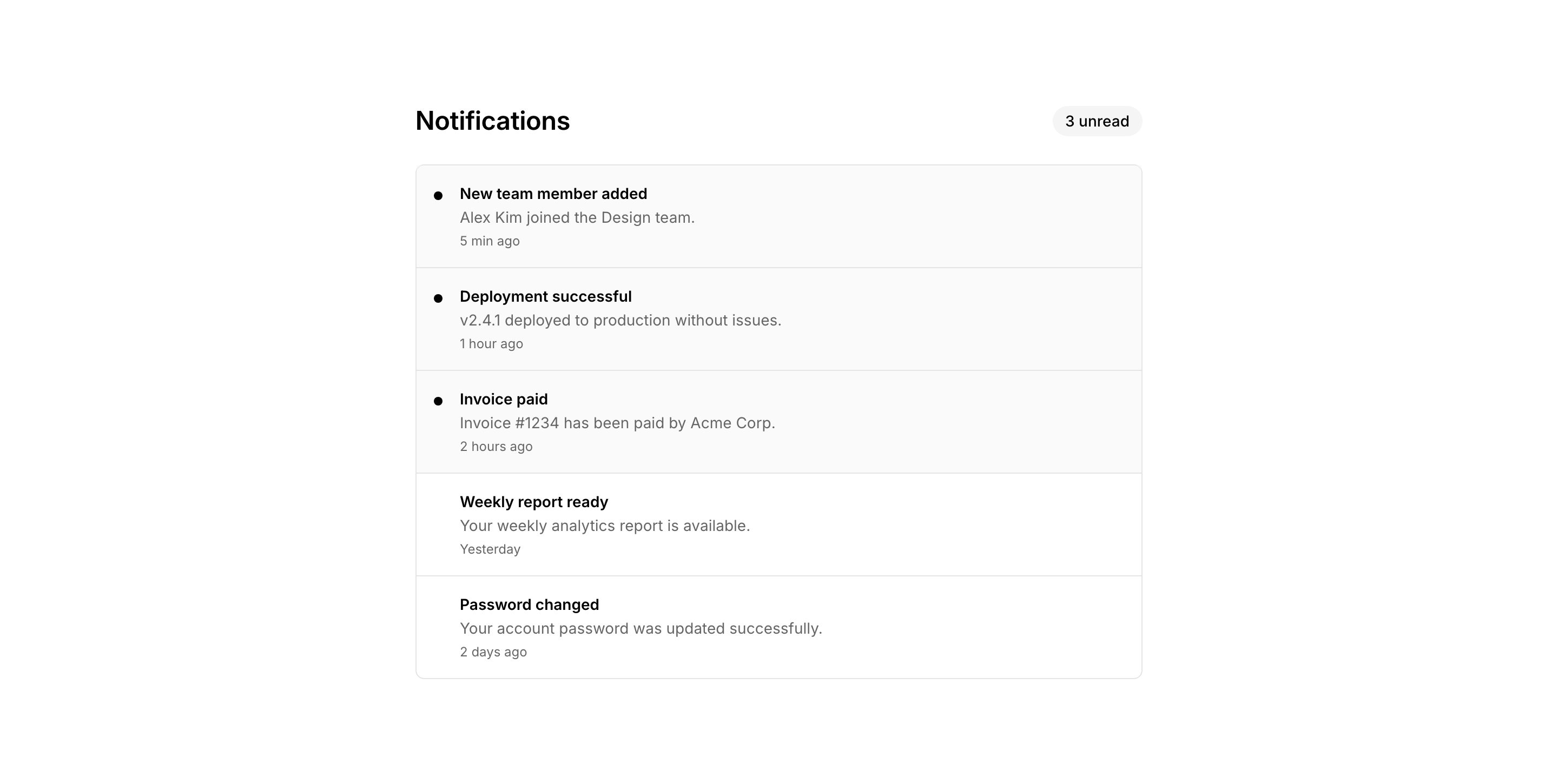The height and width of the screenshot is (784, 1558).
Task: Click "Alex Kim joined the Design team" text
Action: click(577, 217)
